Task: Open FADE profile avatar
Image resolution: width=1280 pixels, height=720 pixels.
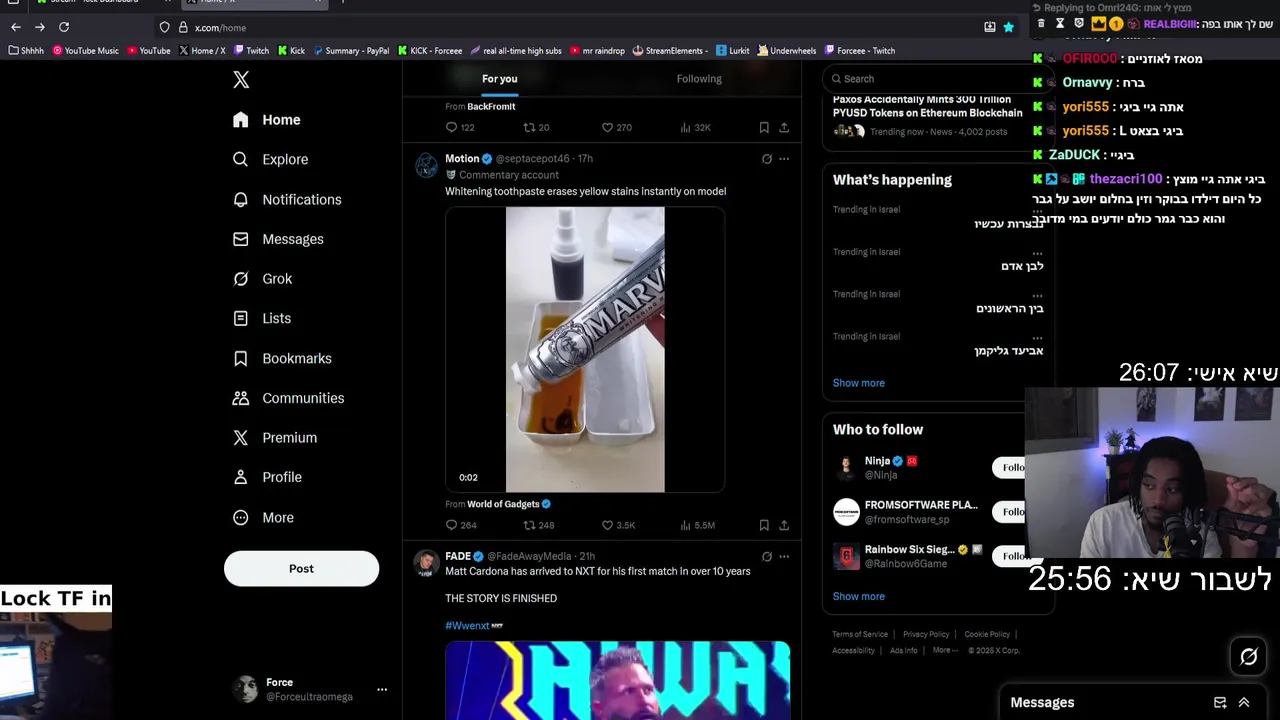Action: (x=427, y=562)
